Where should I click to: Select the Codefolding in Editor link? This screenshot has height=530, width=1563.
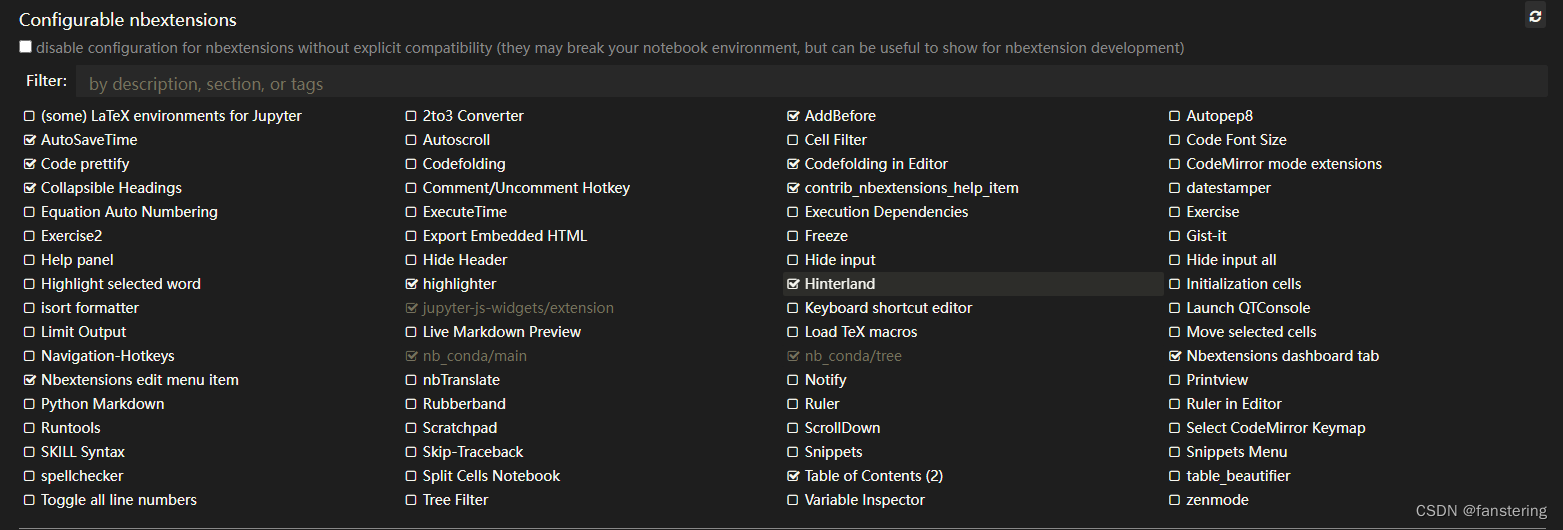[876, 164]
